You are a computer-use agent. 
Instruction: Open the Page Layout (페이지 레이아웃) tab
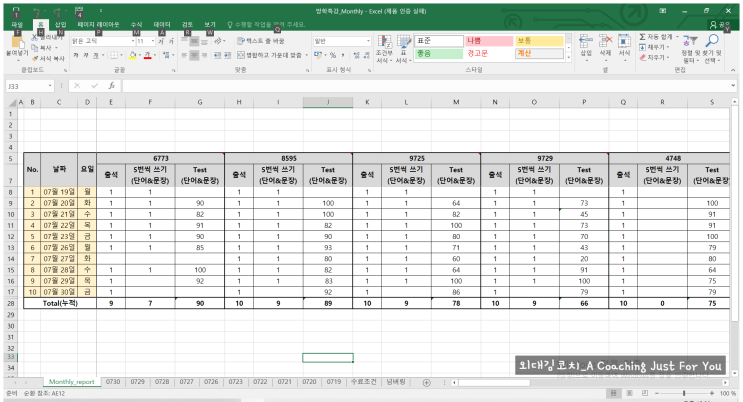98,25
